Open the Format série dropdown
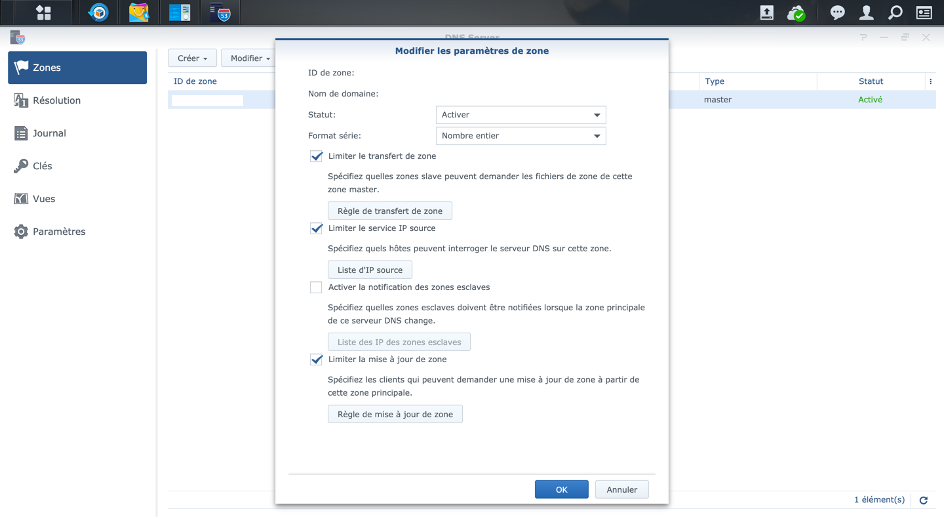 click(x=521, y=136)
